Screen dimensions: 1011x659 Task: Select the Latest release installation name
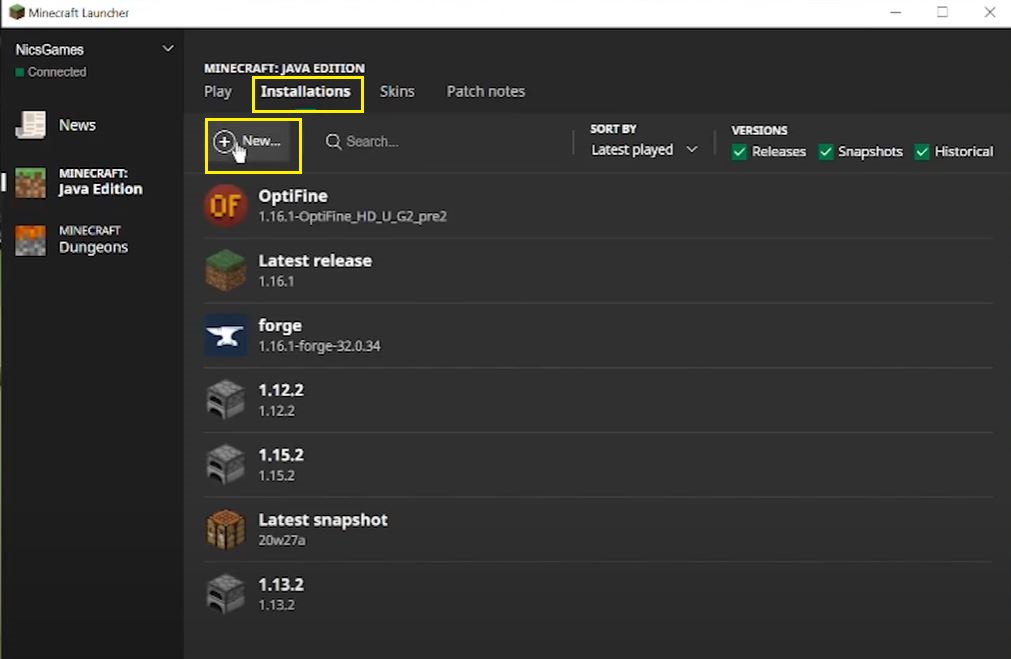tap(315, 261)
